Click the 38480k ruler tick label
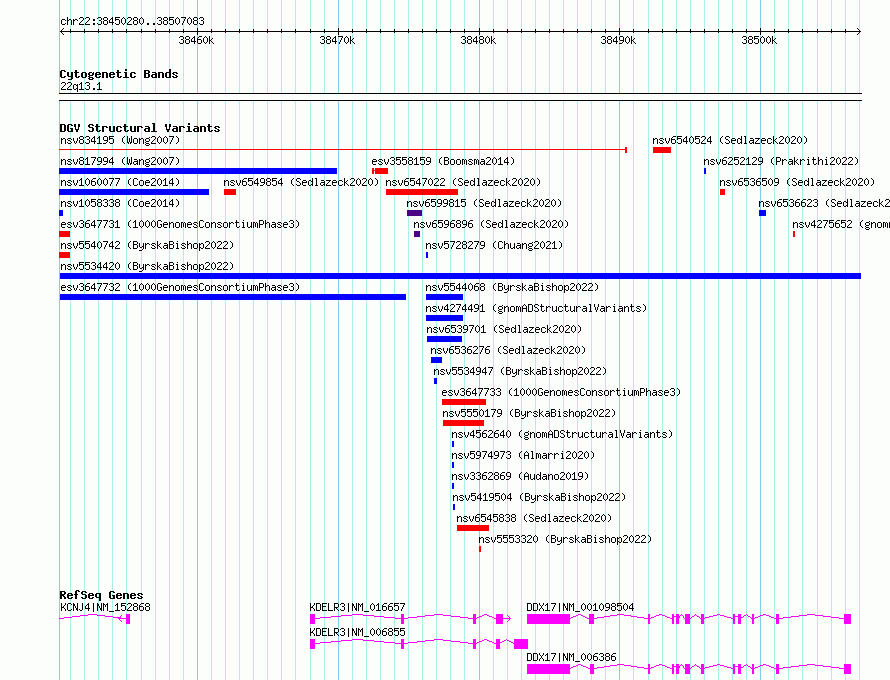The image size is (890, 680). coord(478,40)
